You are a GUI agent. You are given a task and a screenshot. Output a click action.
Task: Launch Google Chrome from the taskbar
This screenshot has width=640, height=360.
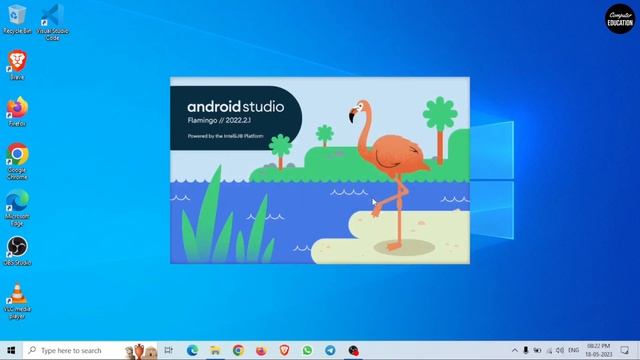238,350
